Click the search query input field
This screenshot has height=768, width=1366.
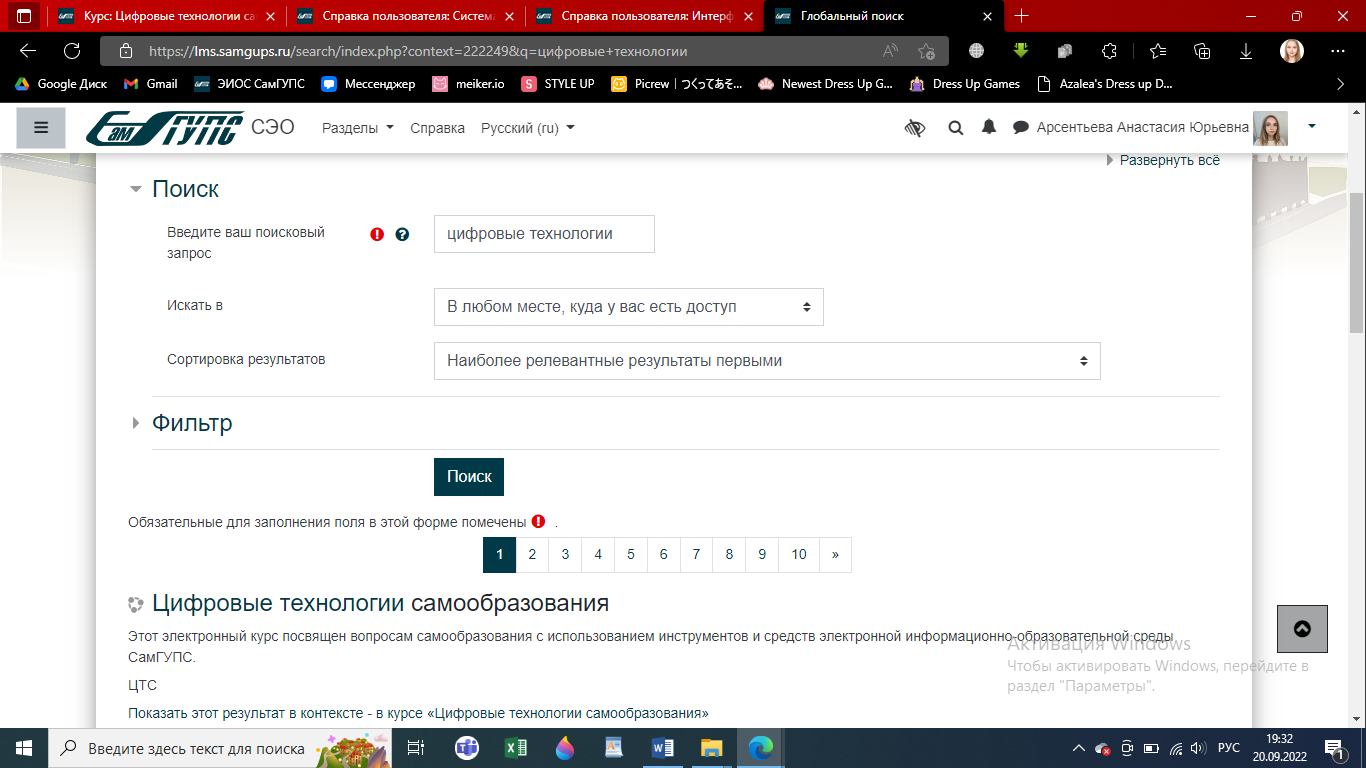tap(544, 234)
